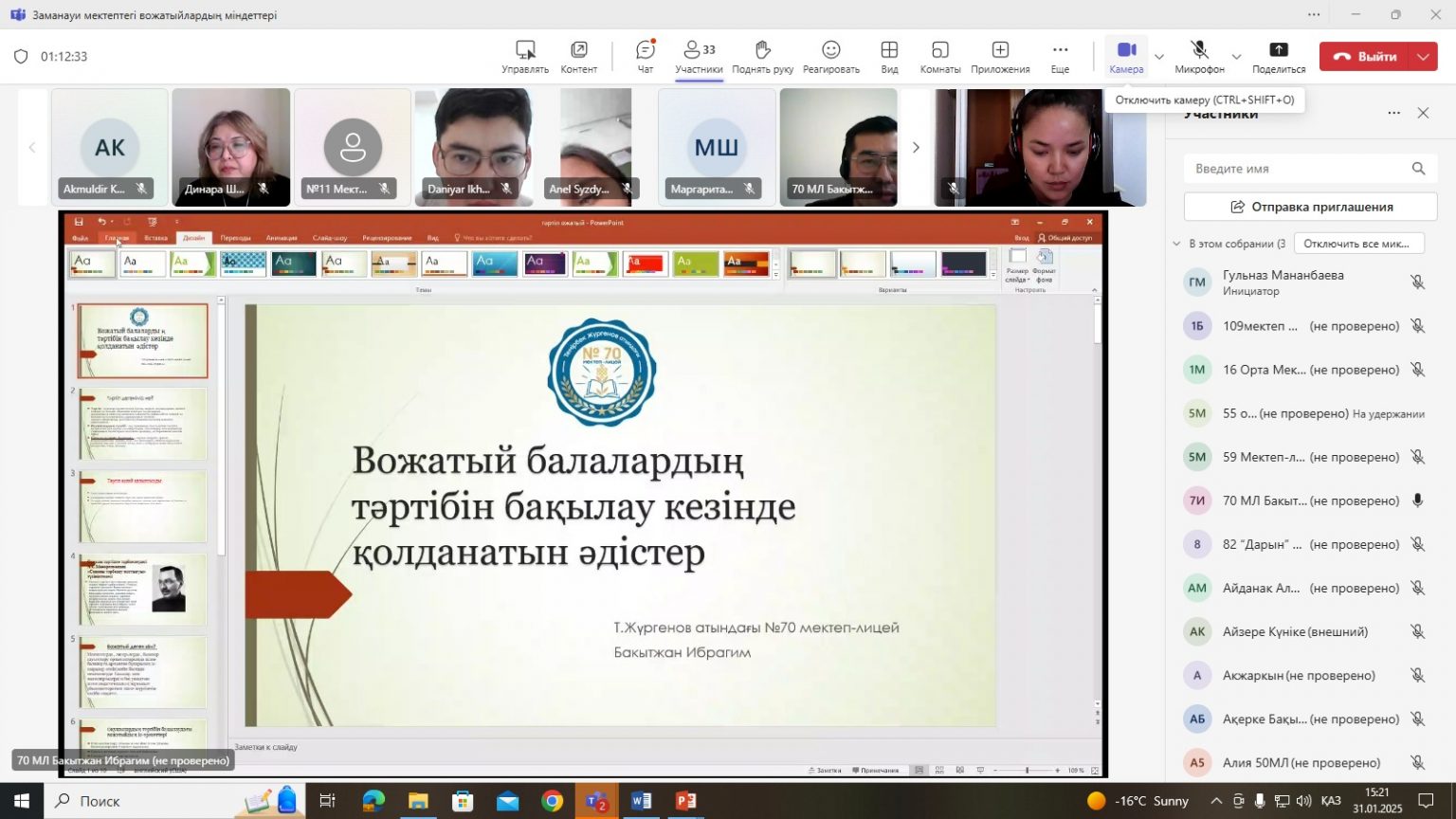This screenshot has width=1456, height=819.
Task: Open the View (Вид) layout options
Action: 889,56
